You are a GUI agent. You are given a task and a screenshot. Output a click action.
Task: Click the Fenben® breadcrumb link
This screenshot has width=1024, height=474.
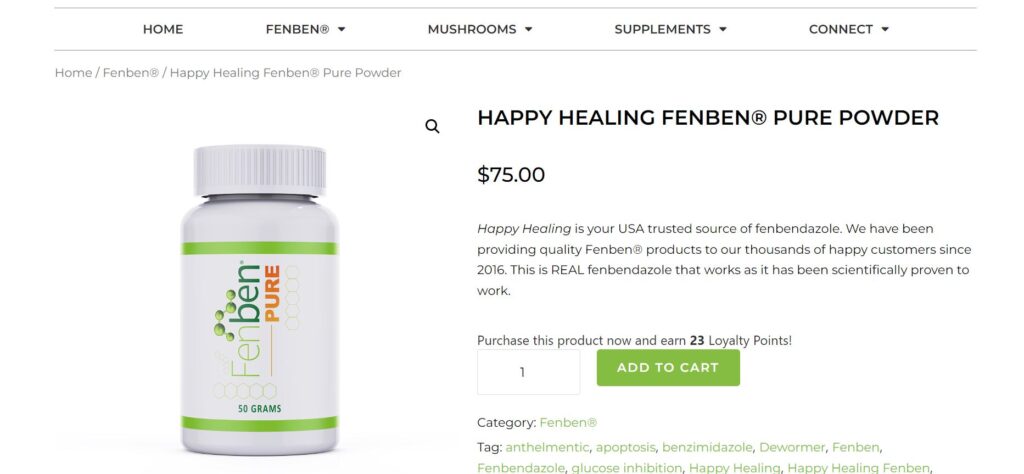pos(131,73)
